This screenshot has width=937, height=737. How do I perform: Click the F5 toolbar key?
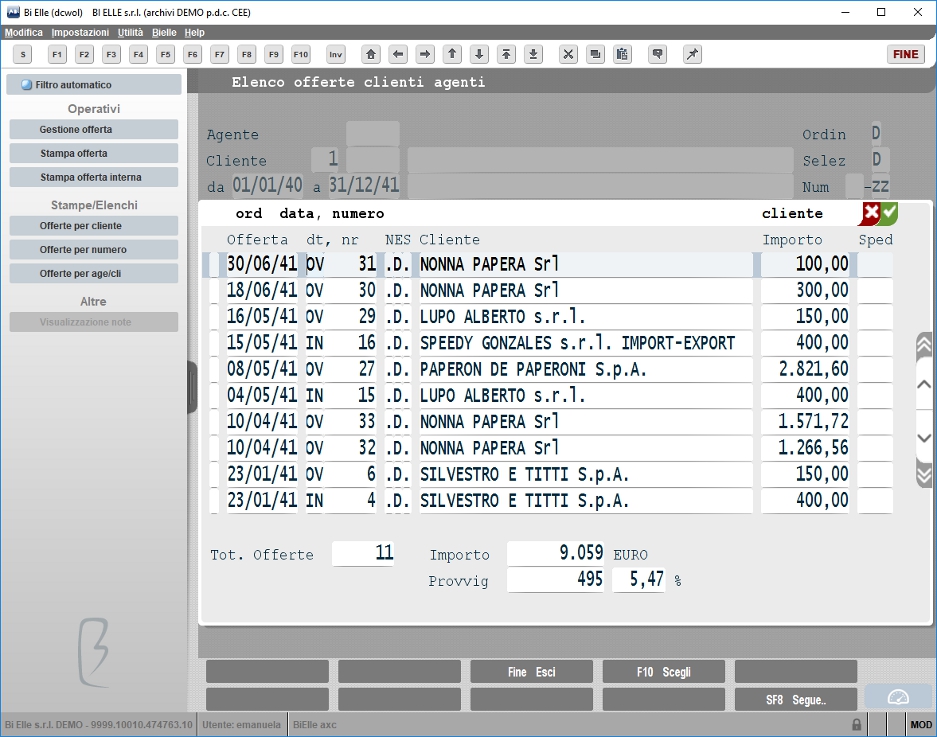[166, 54]
